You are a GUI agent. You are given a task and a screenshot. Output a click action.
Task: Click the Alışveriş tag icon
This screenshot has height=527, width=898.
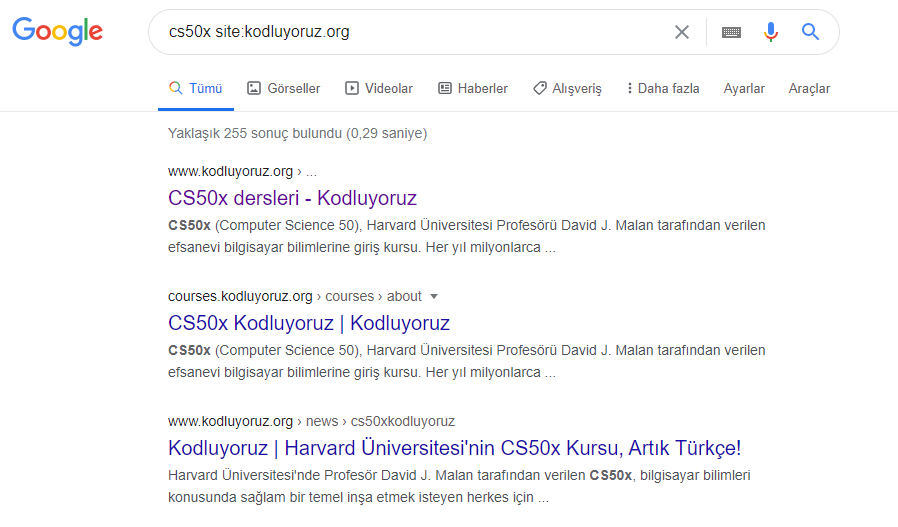point(539,88)
